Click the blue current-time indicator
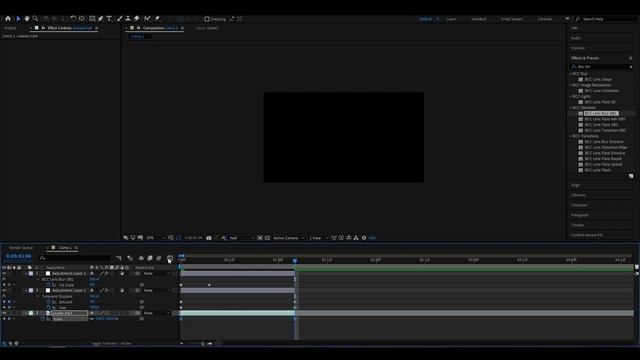 click(x=295, y=260)
